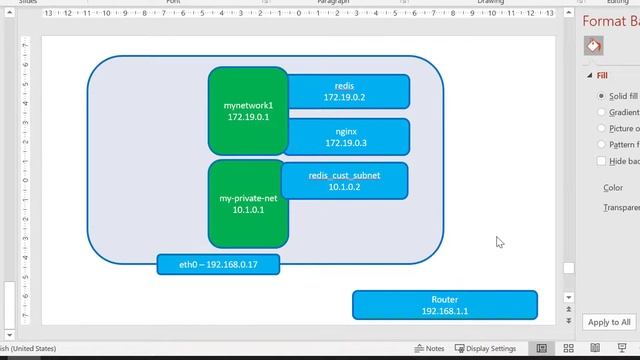Viewport: 640px width, 360px height.
Task: Click the language status bar entry
Action: click(28, 349)
